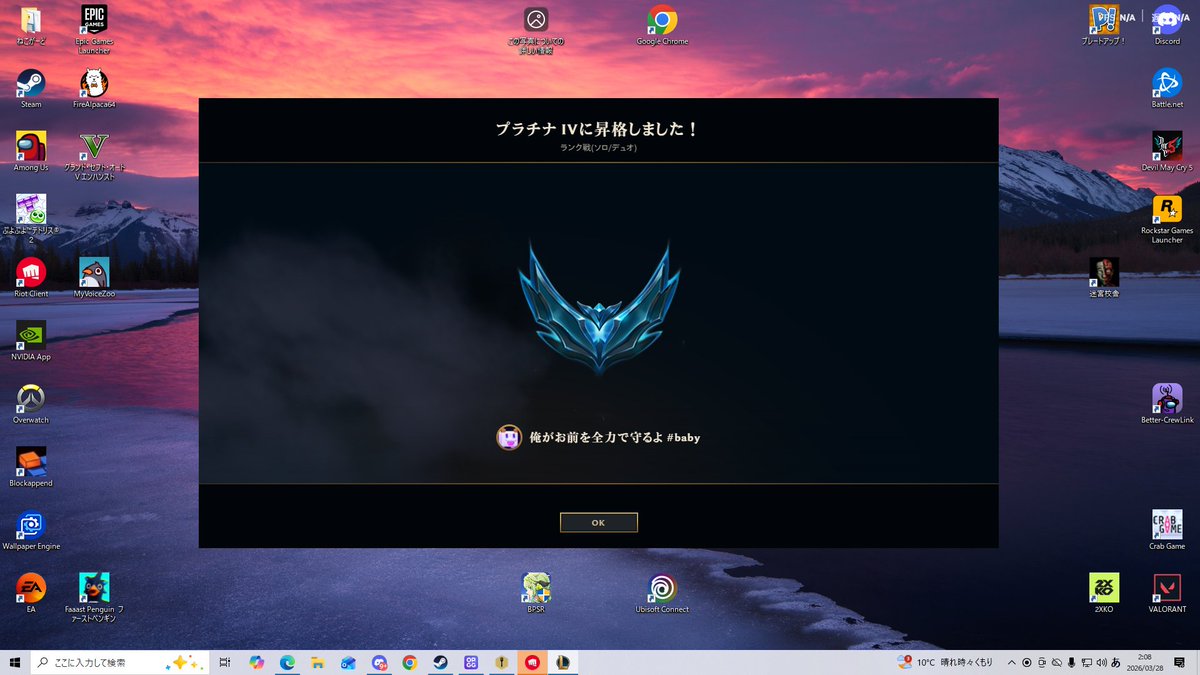Select the Puyo Puyo Tetris 2 desktop icon
The height and width of the screenshot is (675, 1200).
click(x=31, y=219)
